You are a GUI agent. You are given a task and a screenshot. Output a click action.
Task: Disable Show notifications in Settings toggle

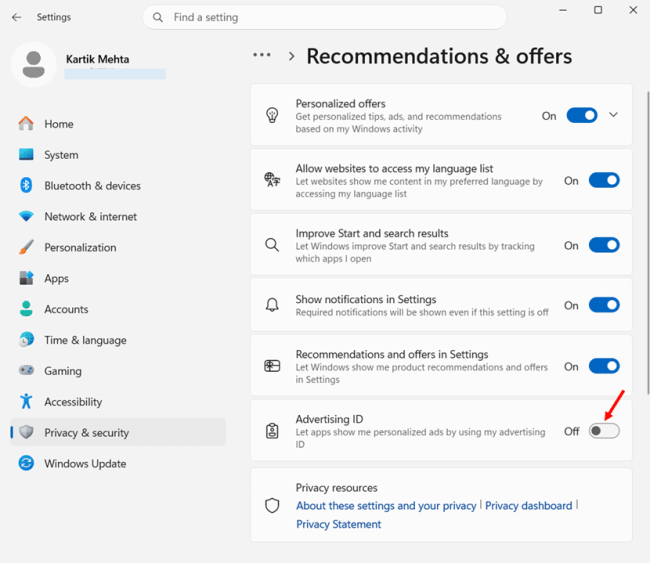tap(604, 305)
